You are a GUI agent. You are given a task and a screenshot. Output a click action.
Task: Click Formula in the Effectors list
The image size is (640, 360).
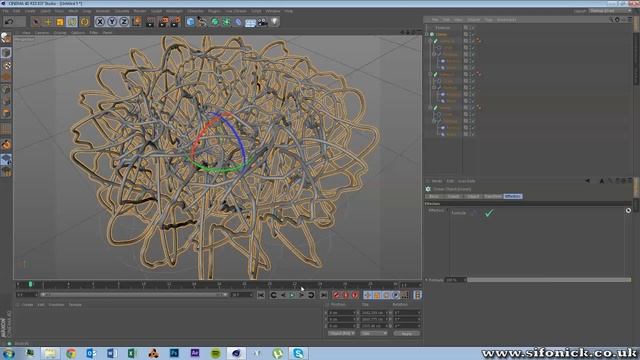point(459,213)
